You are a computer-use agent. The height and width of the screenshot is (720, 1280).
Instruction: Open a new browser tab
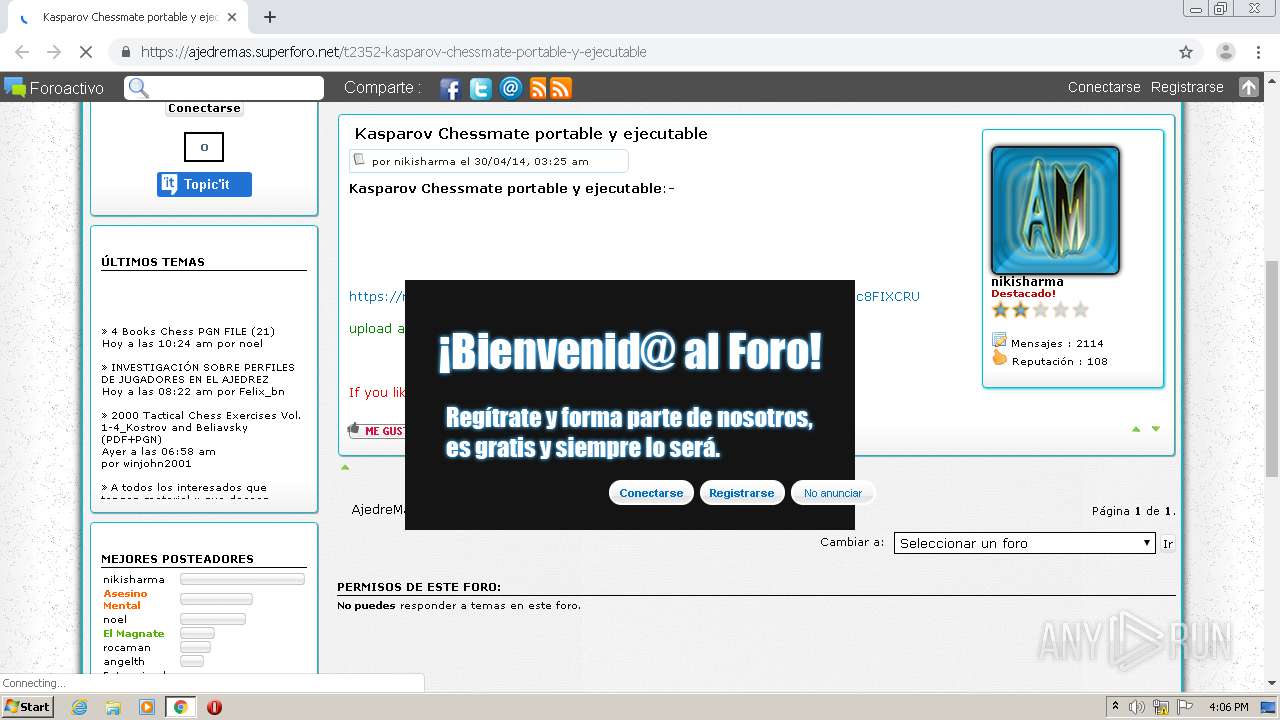click(x=270, y=17)
